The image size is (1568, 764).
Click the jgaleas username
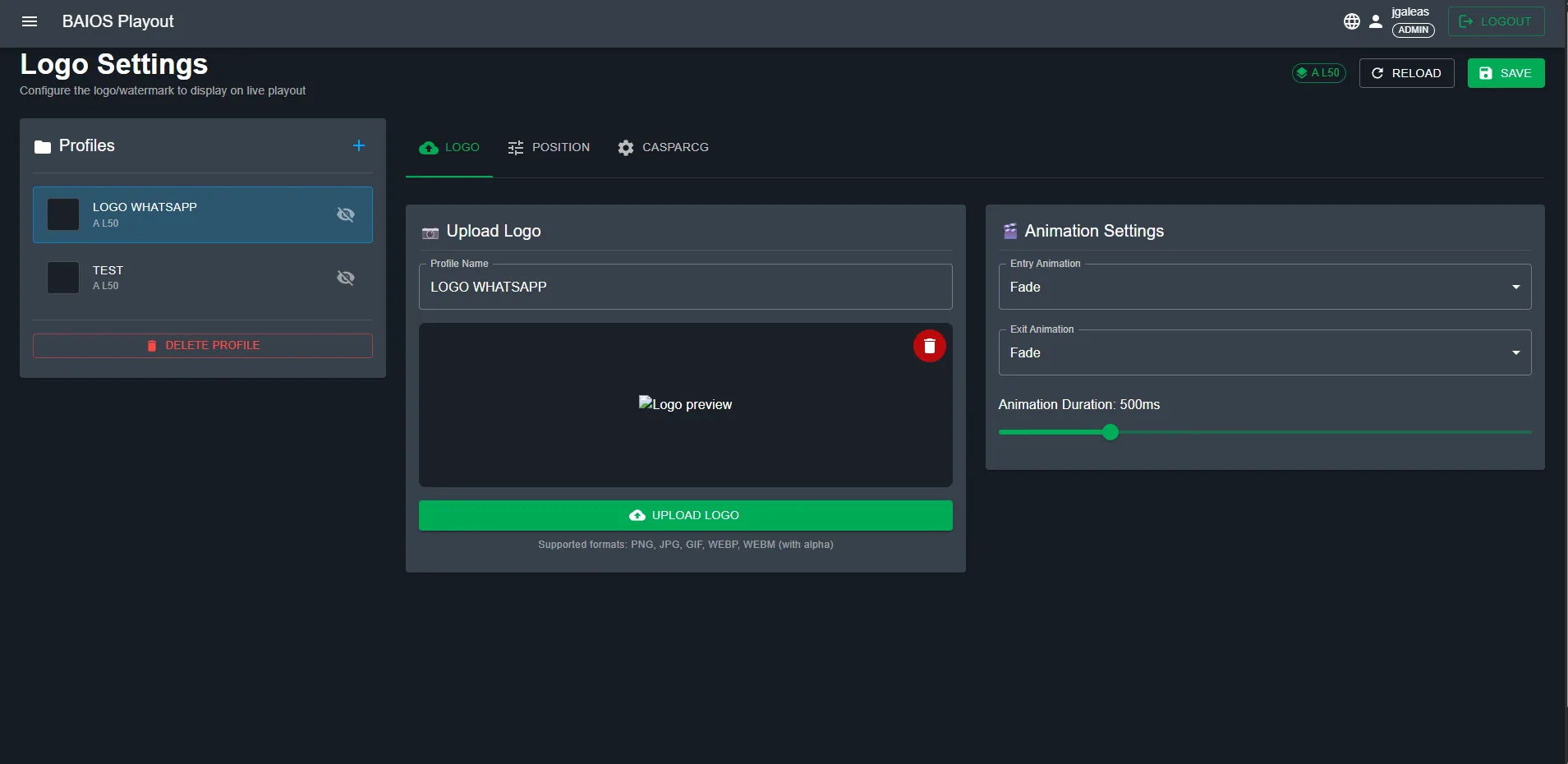(x=1410, y=12)
